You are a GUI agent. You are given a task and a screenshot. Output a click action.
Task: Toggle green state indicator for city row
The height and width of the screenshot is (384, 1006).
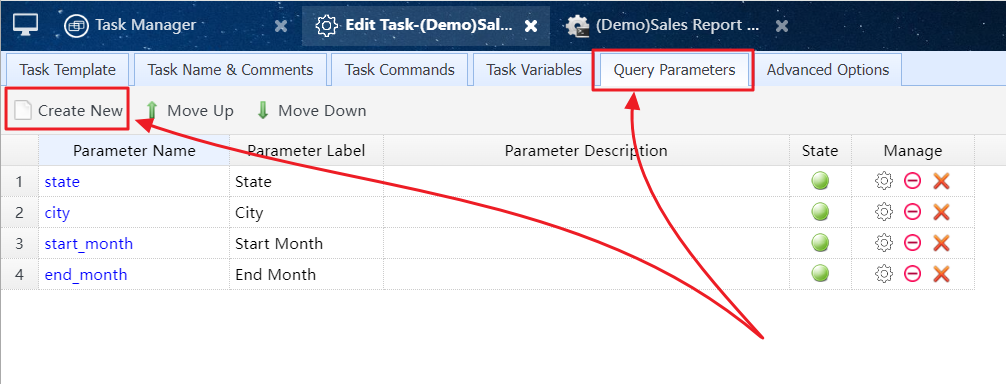click(820, 212)
